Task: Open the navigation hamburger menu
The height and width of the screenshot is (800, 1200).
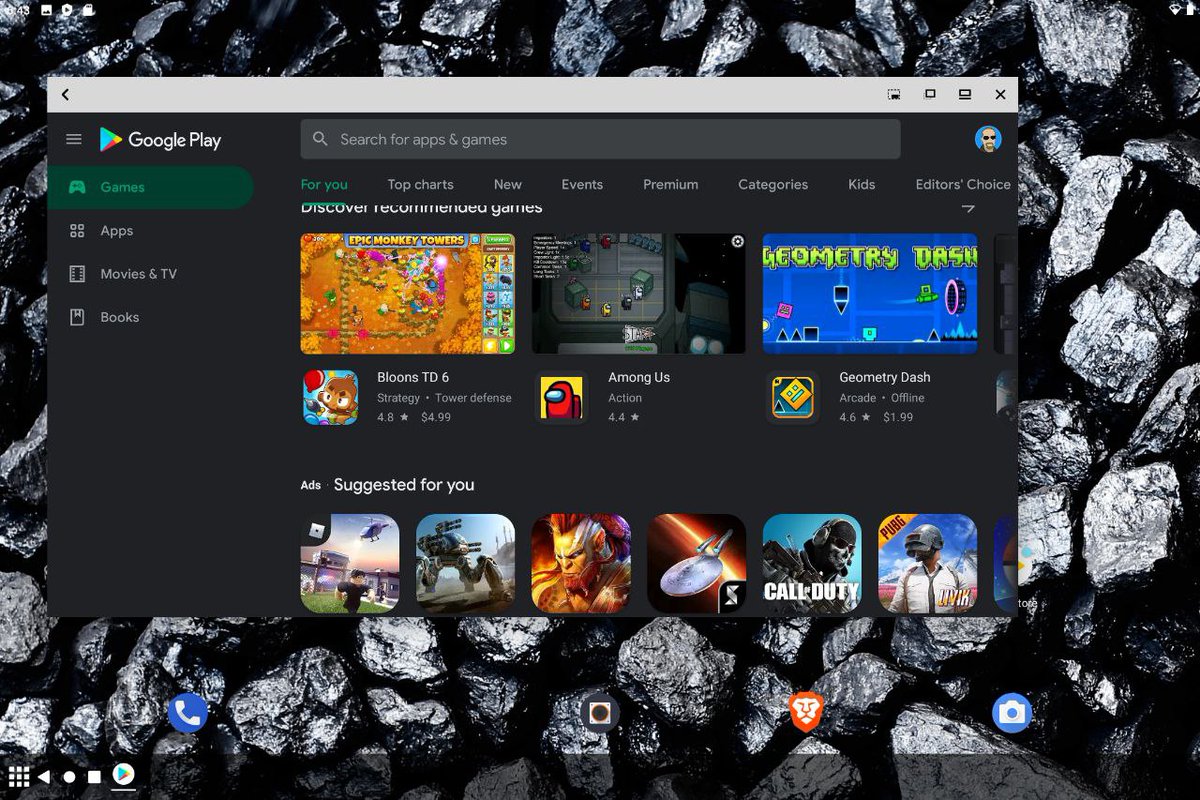Action: tap(73, 139)
